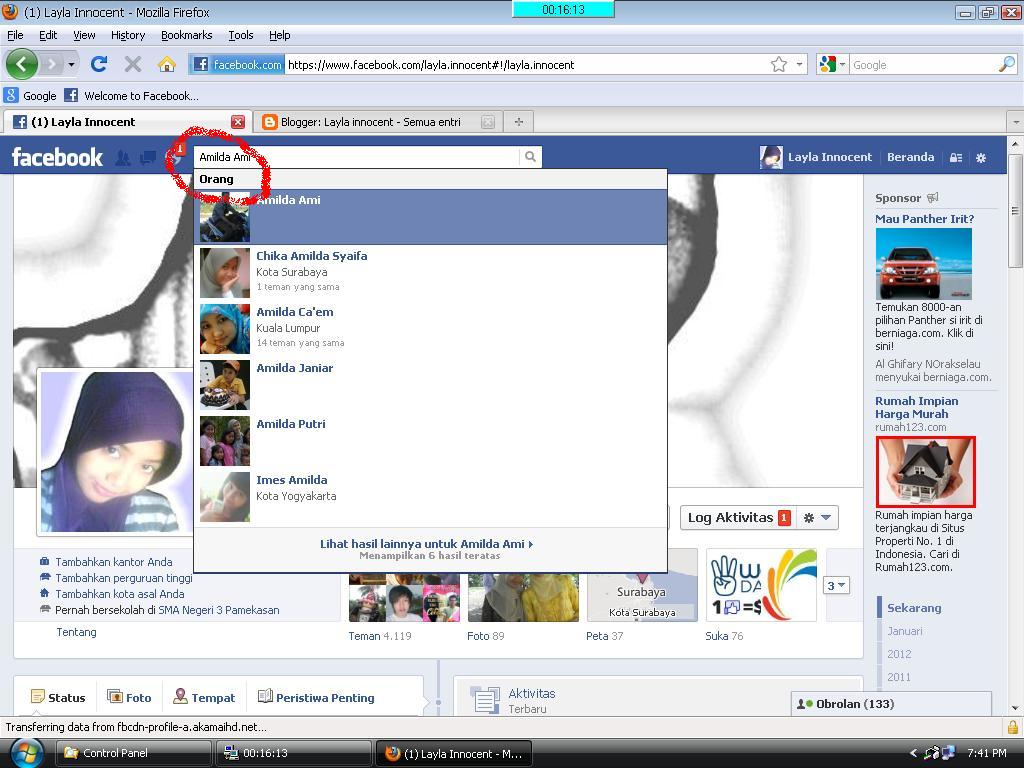This screenshot has height=768, width=1024.
Task: Open the Edit menu
Action: click(48, 35)
